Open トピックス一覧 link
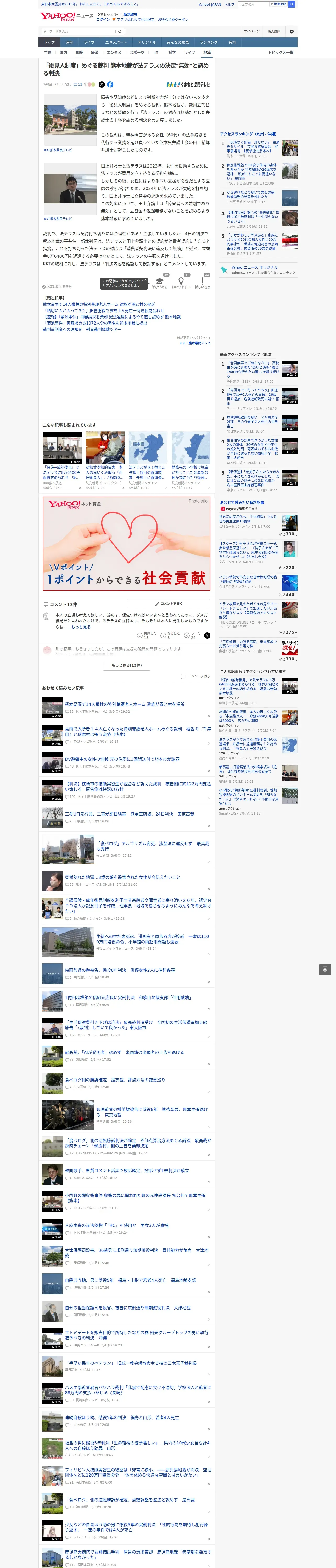The image size is (336, 1568). [x=281, y=52]
